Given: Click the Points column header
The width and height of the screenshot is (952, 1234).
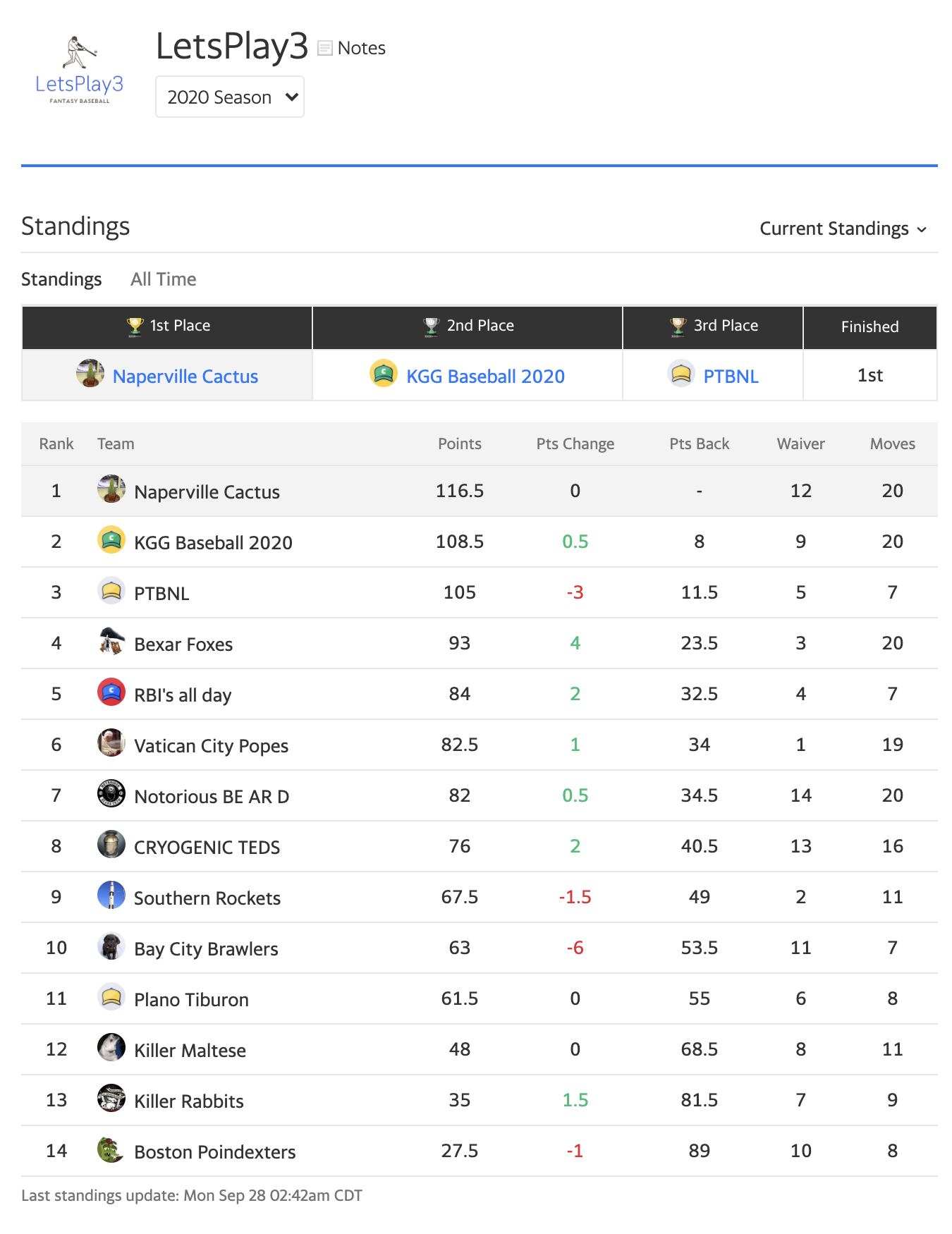Looking at the screenshot, I should (x=460, y=444).
